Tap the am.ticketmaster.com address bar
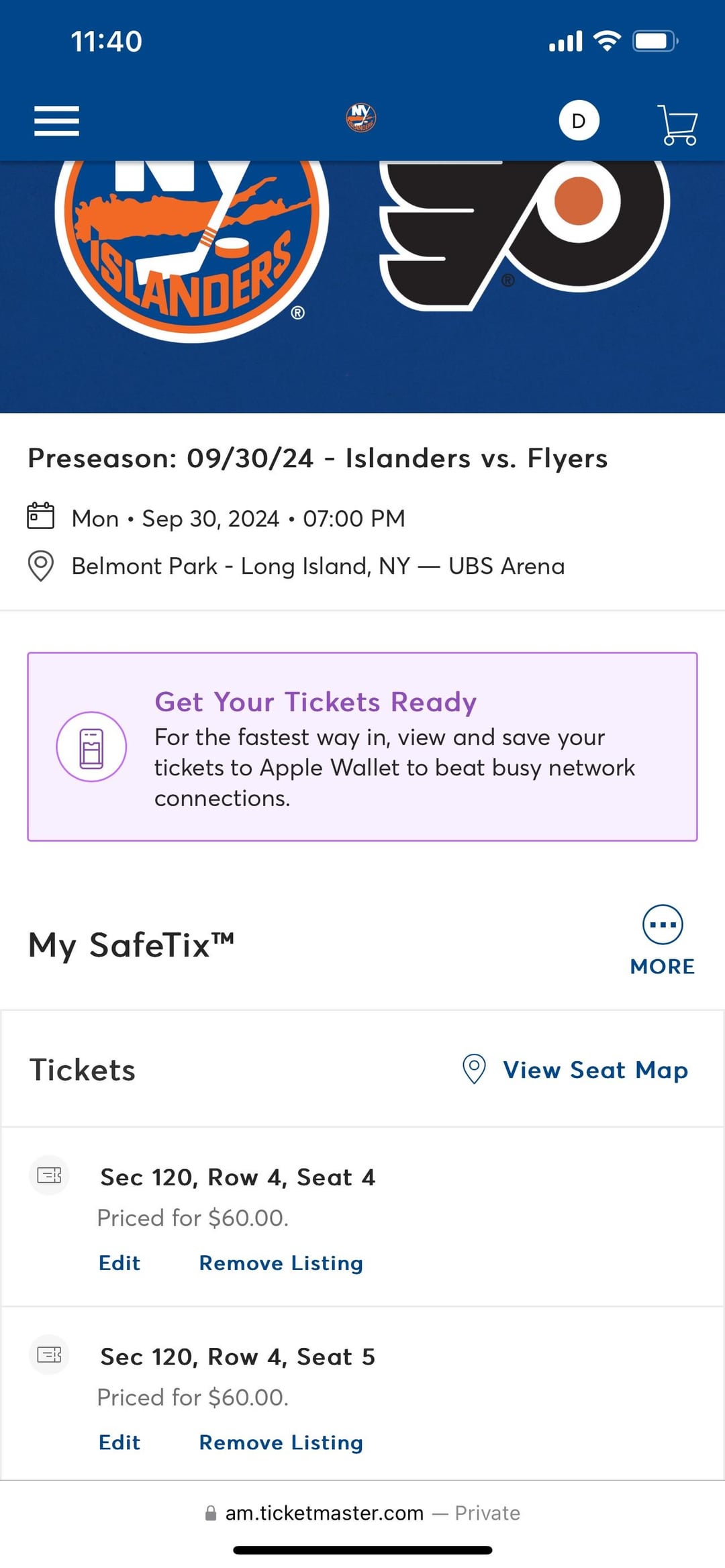Image resolution: width=725 pixels, height=1568 pixels. coord(362,1513)
